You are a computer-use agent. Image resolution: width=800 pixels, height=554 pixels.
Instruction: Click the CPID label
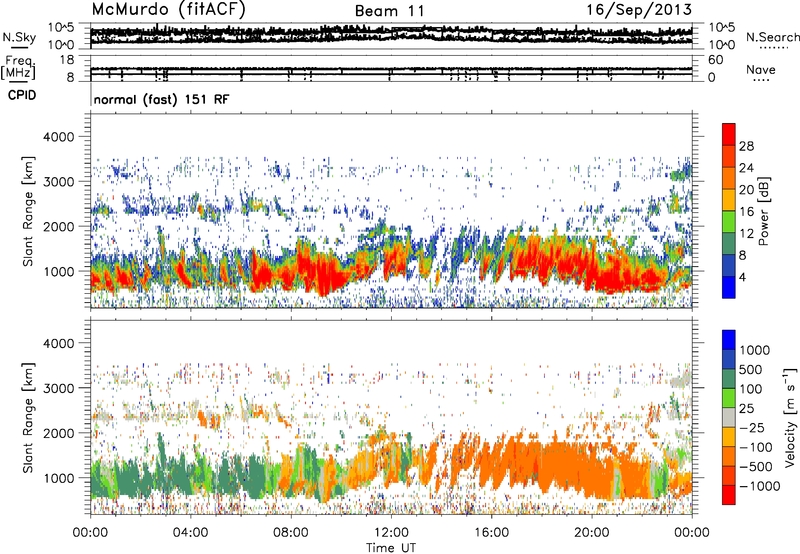pyautogui.click(x=22, y=95)
